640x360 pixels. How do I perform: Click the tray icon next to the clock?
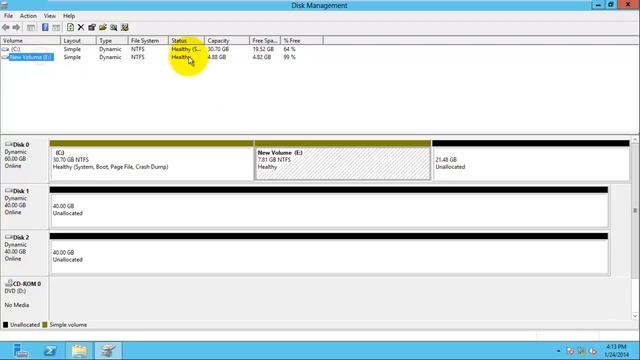coord(593,351)
